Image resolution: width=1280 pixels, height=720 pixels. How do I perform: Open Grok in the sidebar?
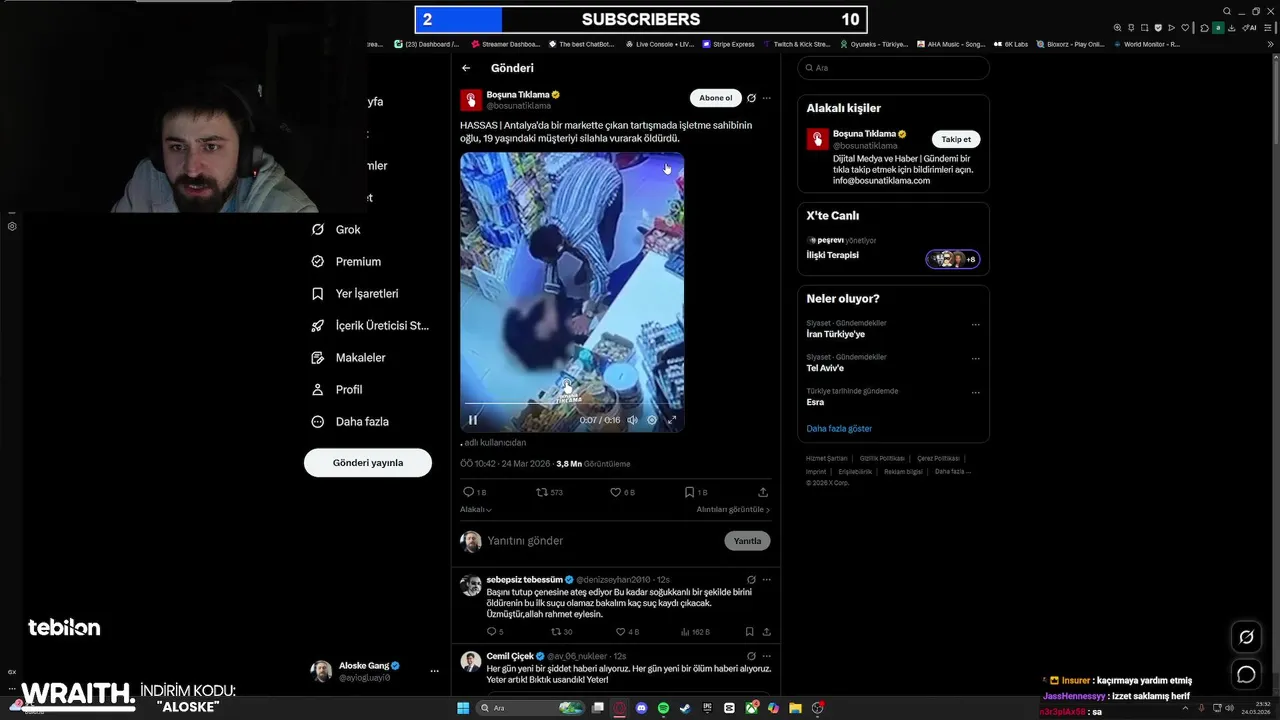tap(336, 229)
